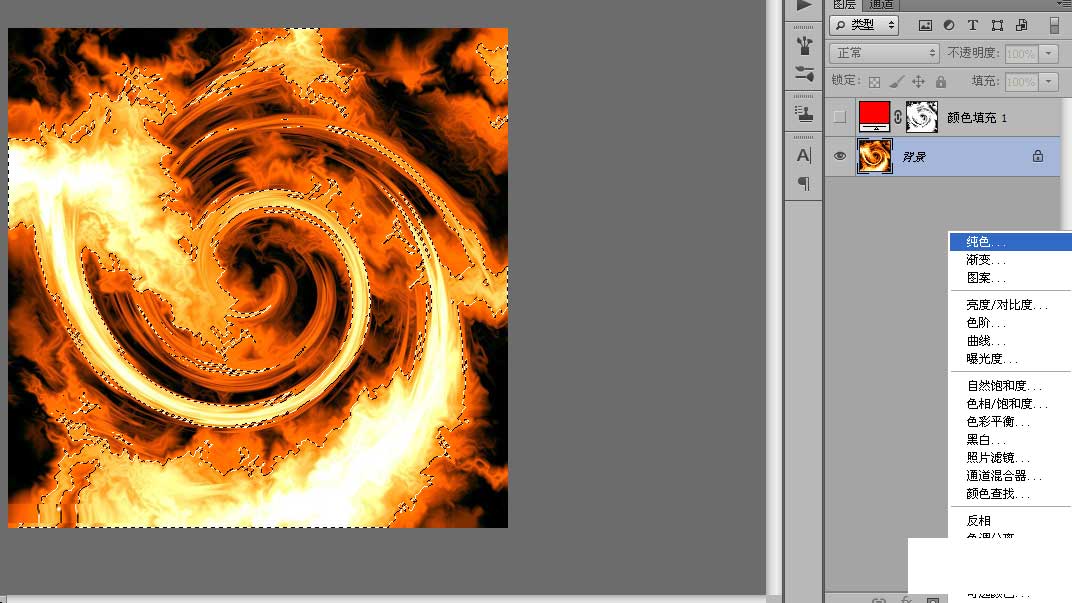Choose 自然饱和度... from the menu

point(1010,386)
